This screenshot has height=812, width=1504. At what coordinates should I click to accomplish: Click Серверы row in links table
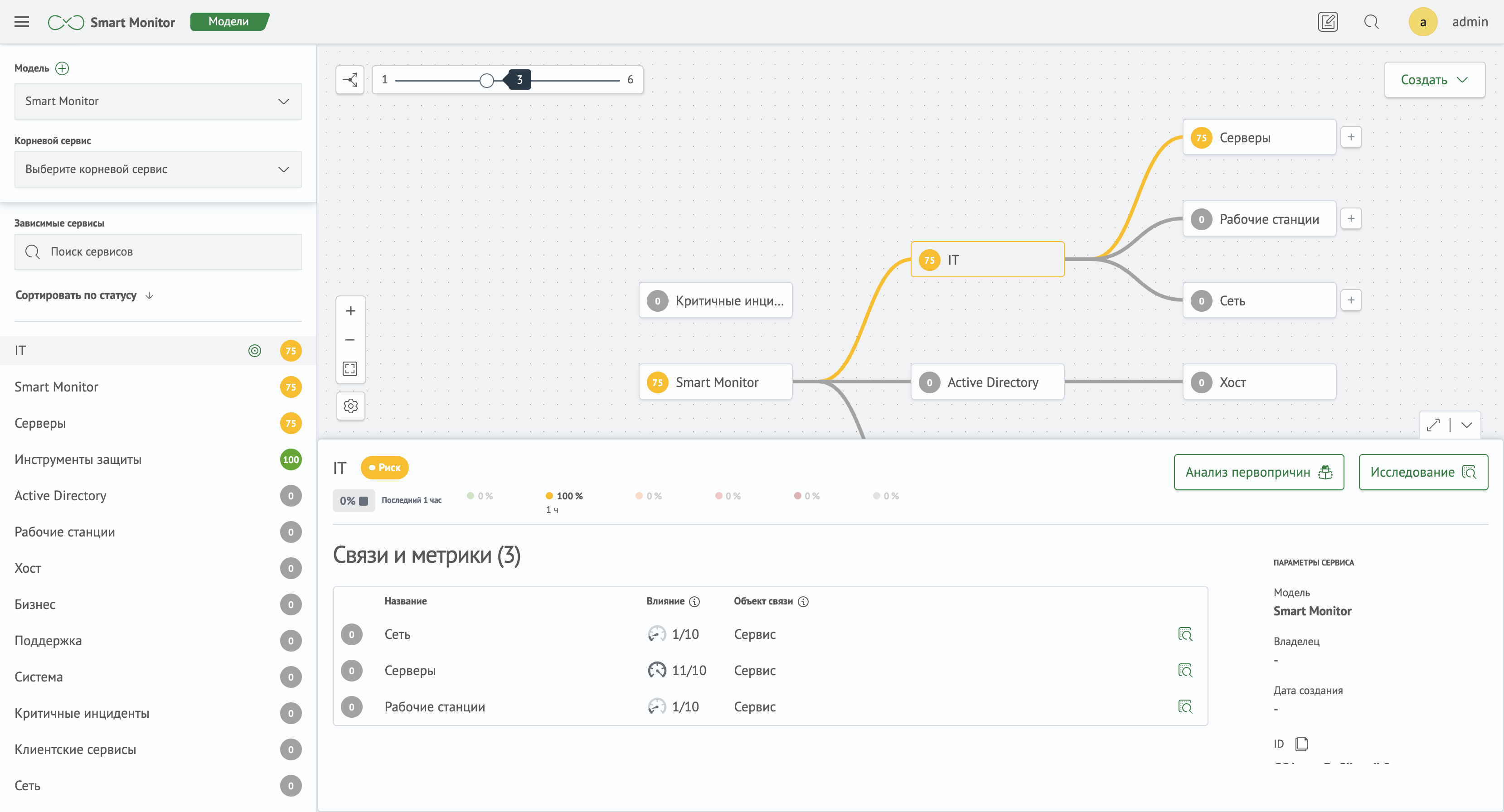pyautogui.click(x=770, y=670)
